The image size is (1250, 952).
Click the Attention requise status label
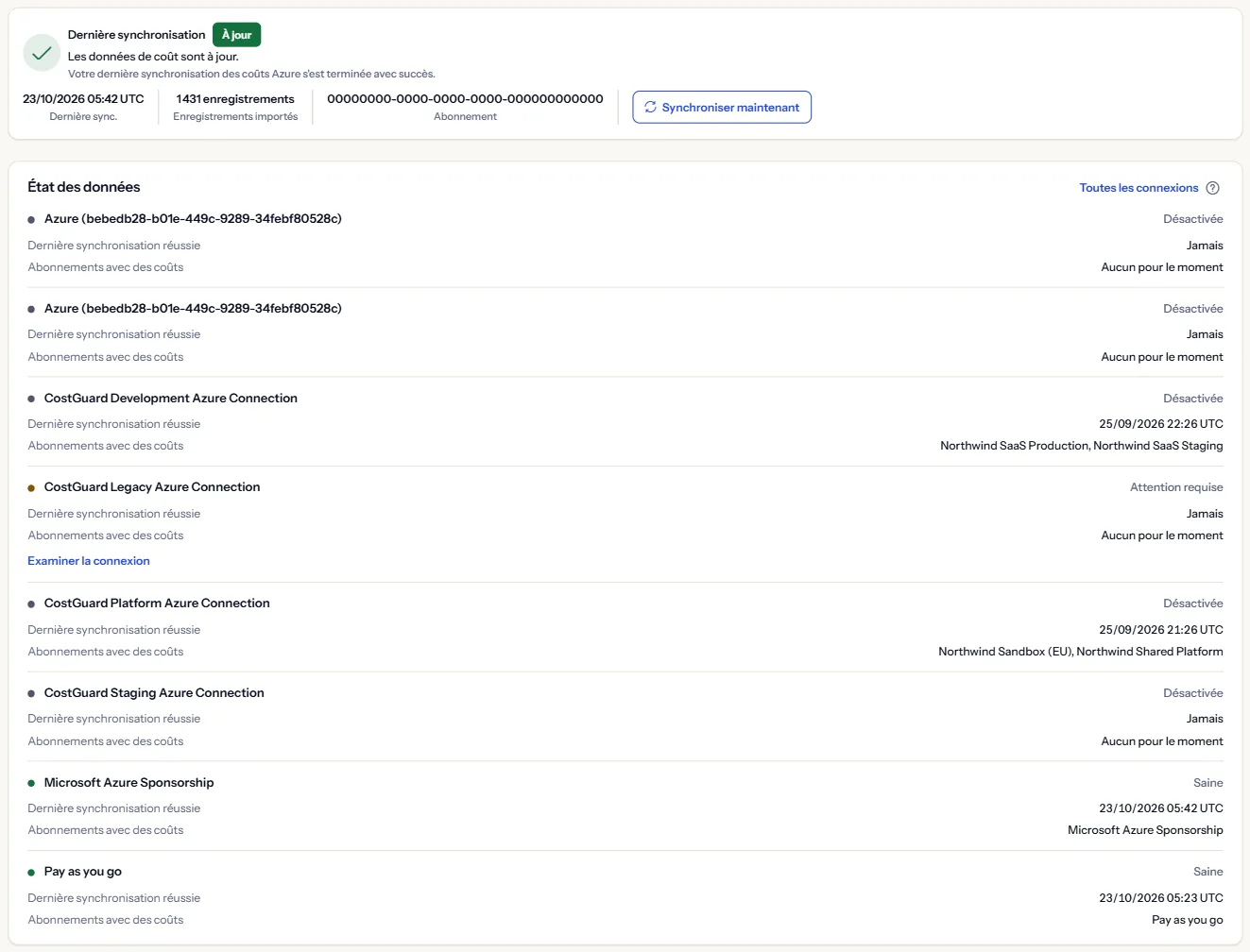click(1176, 487)
